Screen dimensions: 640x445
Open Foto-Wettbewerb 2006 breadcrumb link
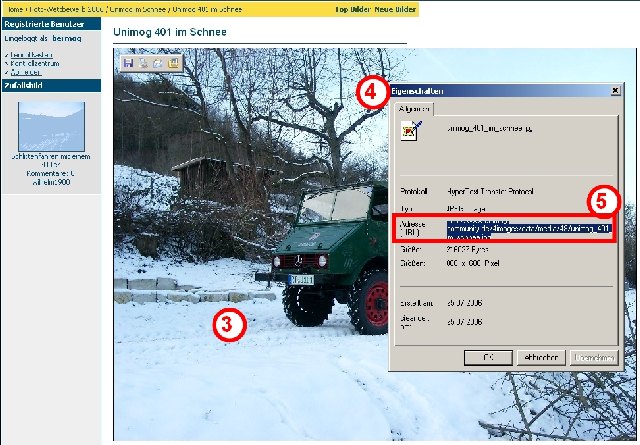(66, 9)
